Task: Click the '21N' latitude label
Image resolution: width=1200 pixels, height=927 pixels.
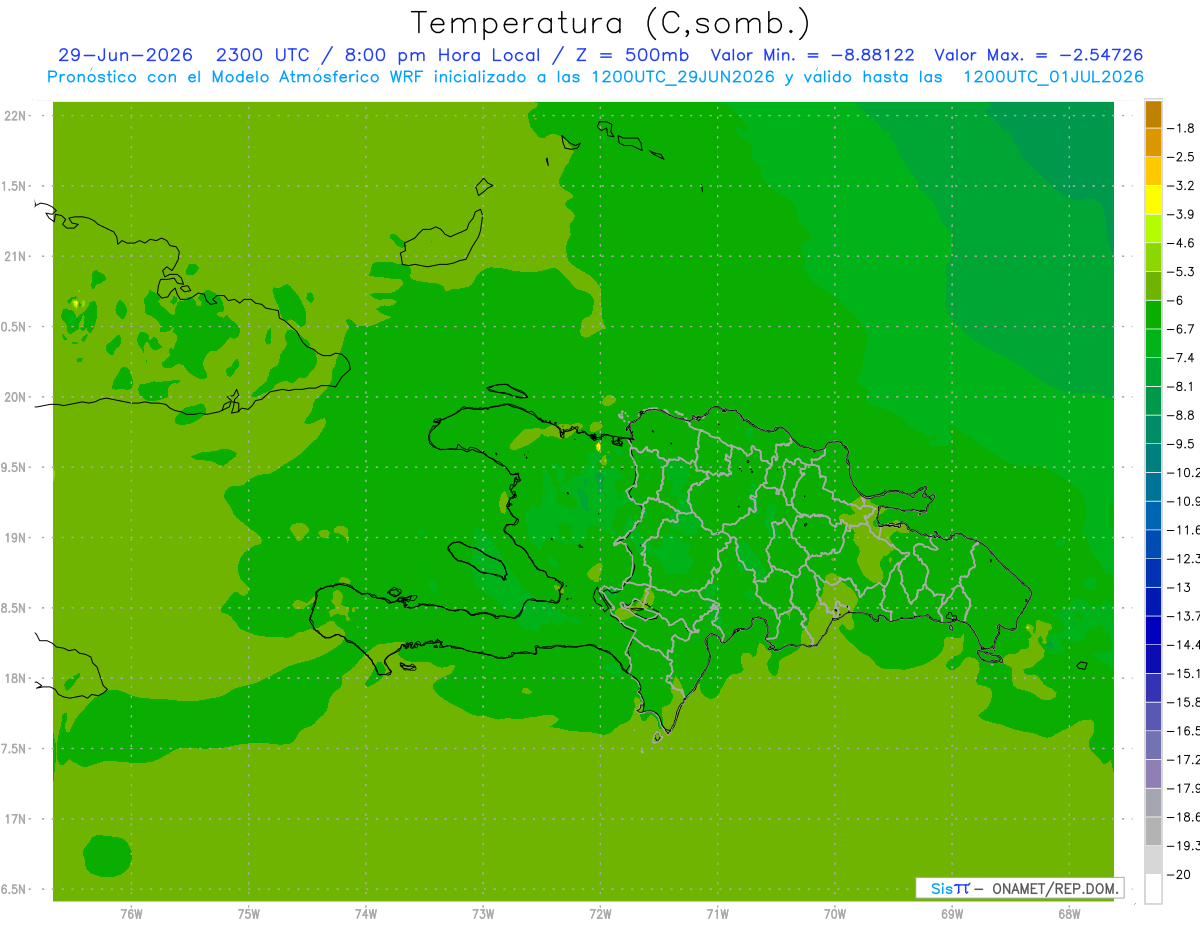Action: (x=15, y=257)
